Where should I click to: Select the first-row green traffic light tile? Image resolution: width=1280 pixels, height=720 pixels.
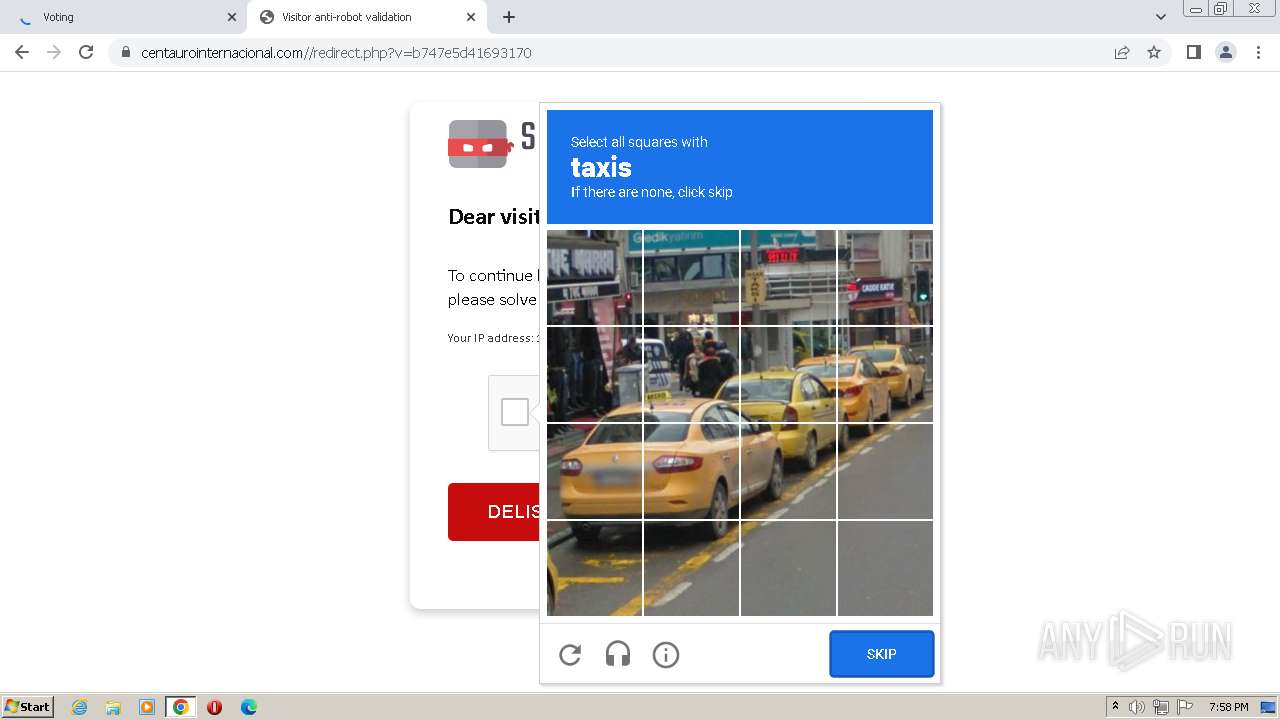pos(885,277)
